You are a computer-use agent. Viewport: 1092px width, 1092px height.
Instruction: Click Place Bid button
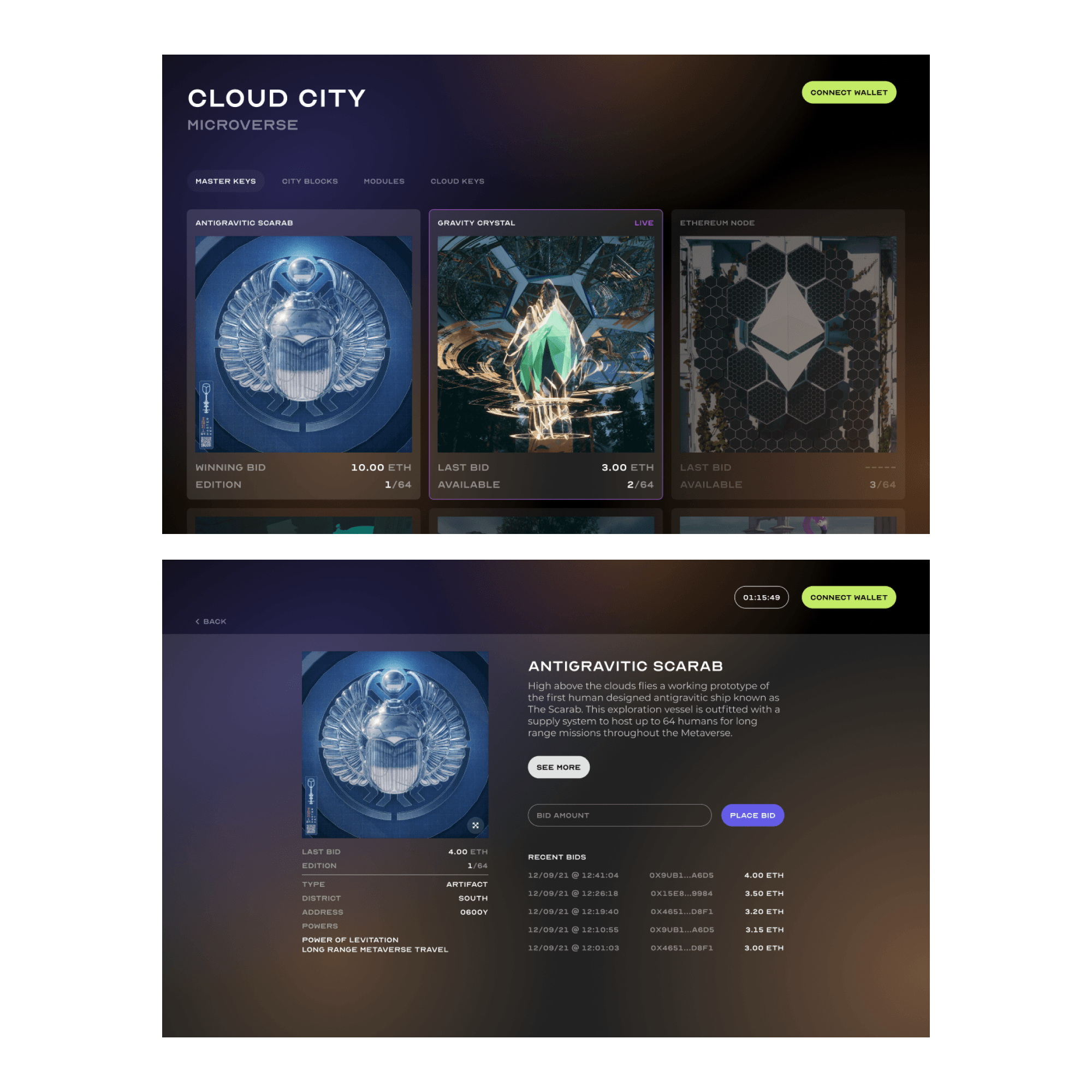[753, 815]
